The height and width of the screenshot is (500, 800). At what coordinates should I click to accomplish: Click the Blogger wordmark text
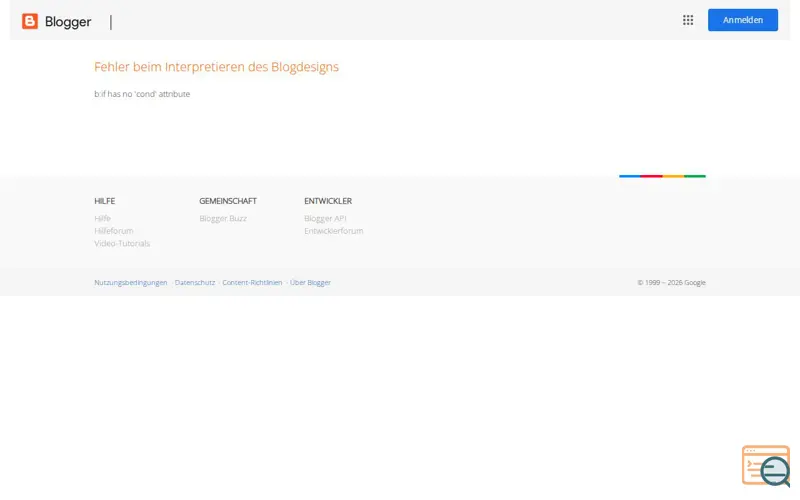(x=68, y=22)
